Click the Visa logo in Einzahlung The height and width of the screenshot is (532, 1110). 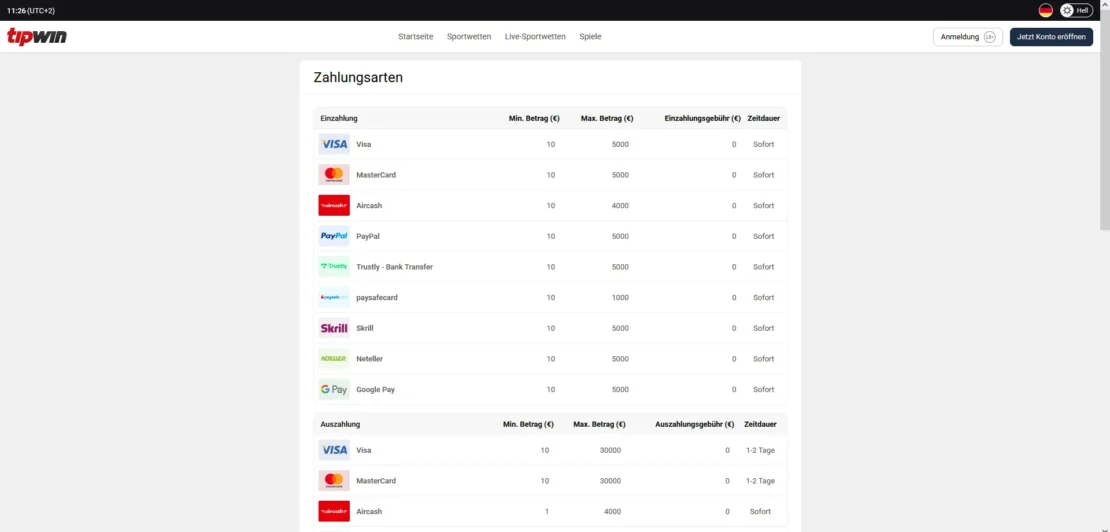coord(334,144)
